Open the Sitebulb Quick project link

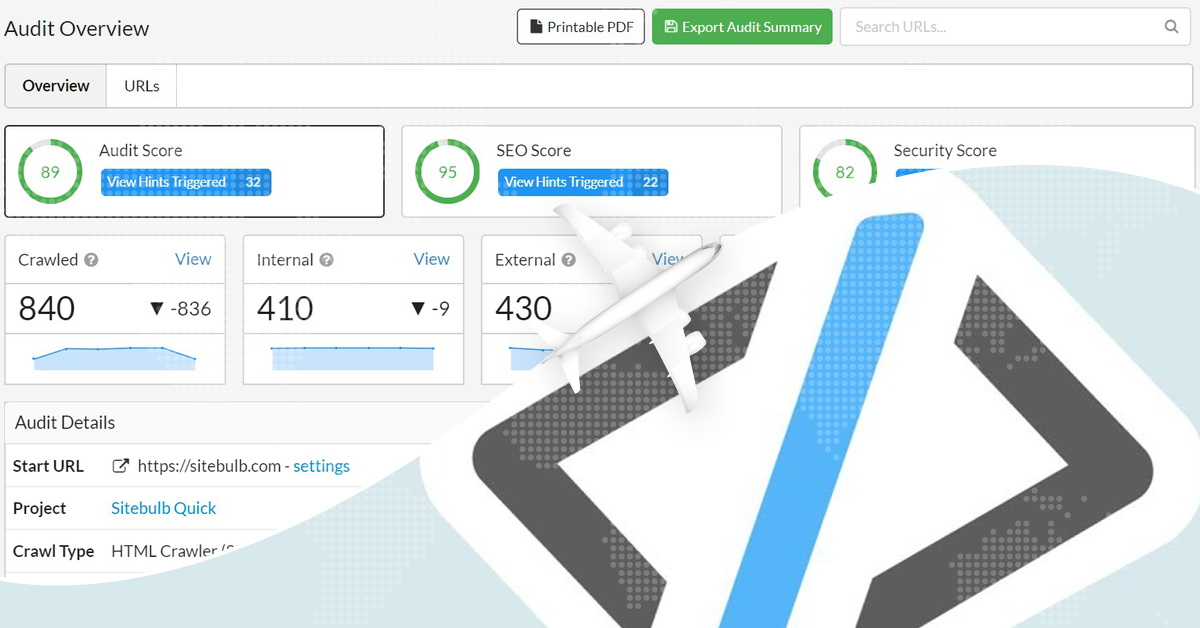click(163, 508)
